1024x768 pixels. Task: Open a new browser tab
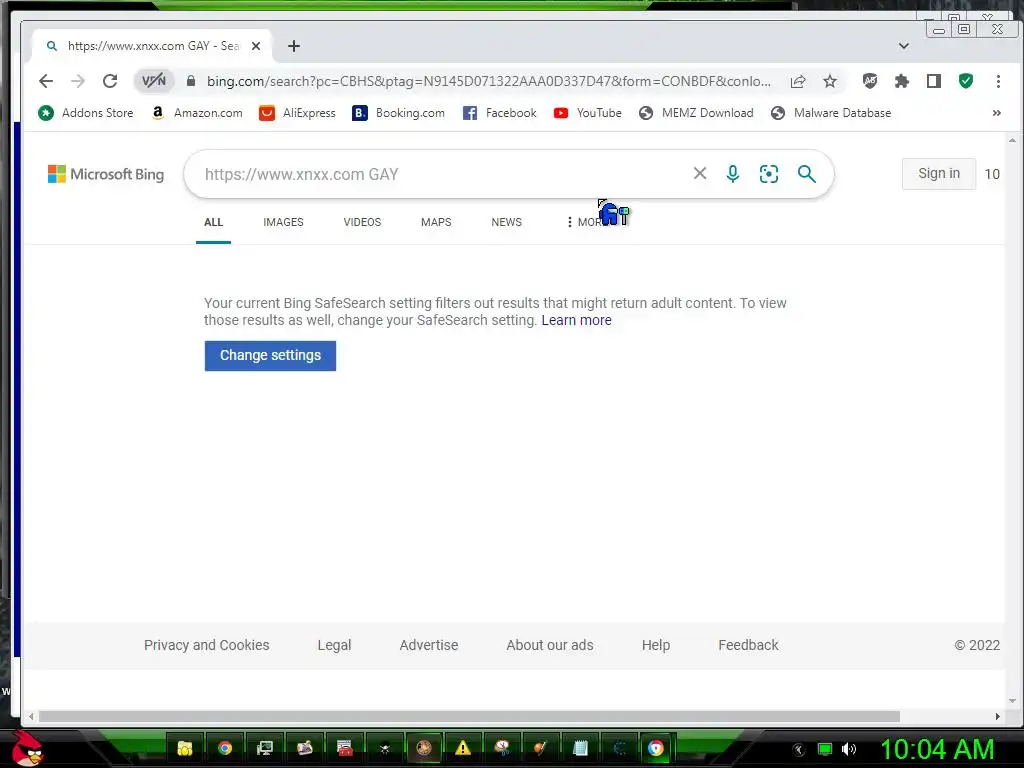pos(294,46)
